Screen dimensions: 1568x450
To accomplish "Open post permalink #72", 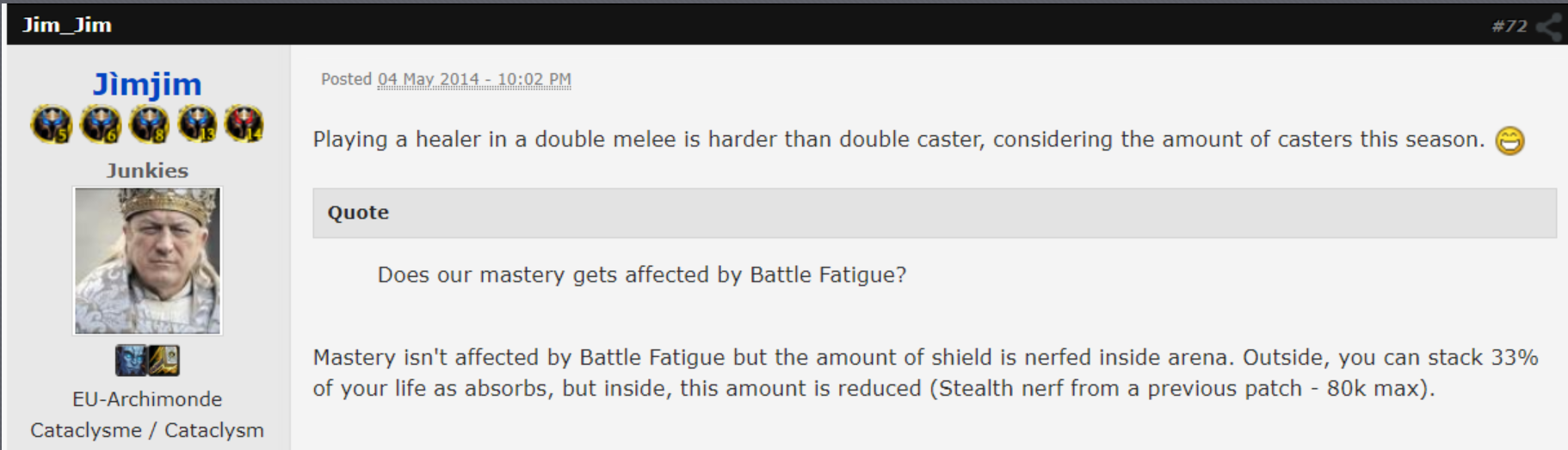I will point(1509,27).
